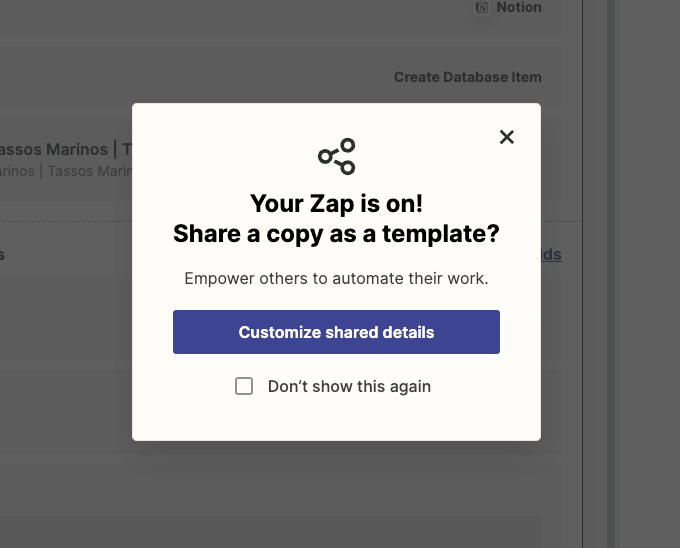Click the Your Zap is on! heading
This screenshot has width=680, height=548.
(x=336, y=203)
